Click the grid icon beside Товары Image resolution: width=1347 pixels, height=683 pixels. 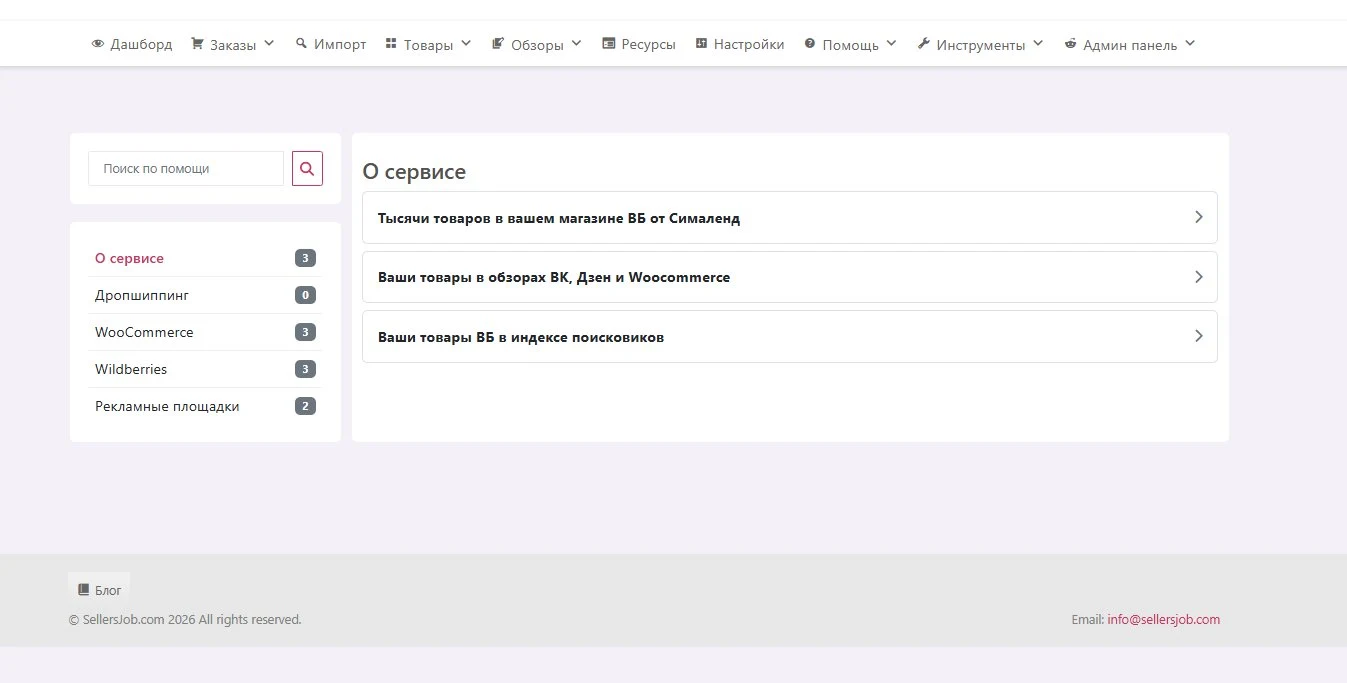click(x=391, y=44)
